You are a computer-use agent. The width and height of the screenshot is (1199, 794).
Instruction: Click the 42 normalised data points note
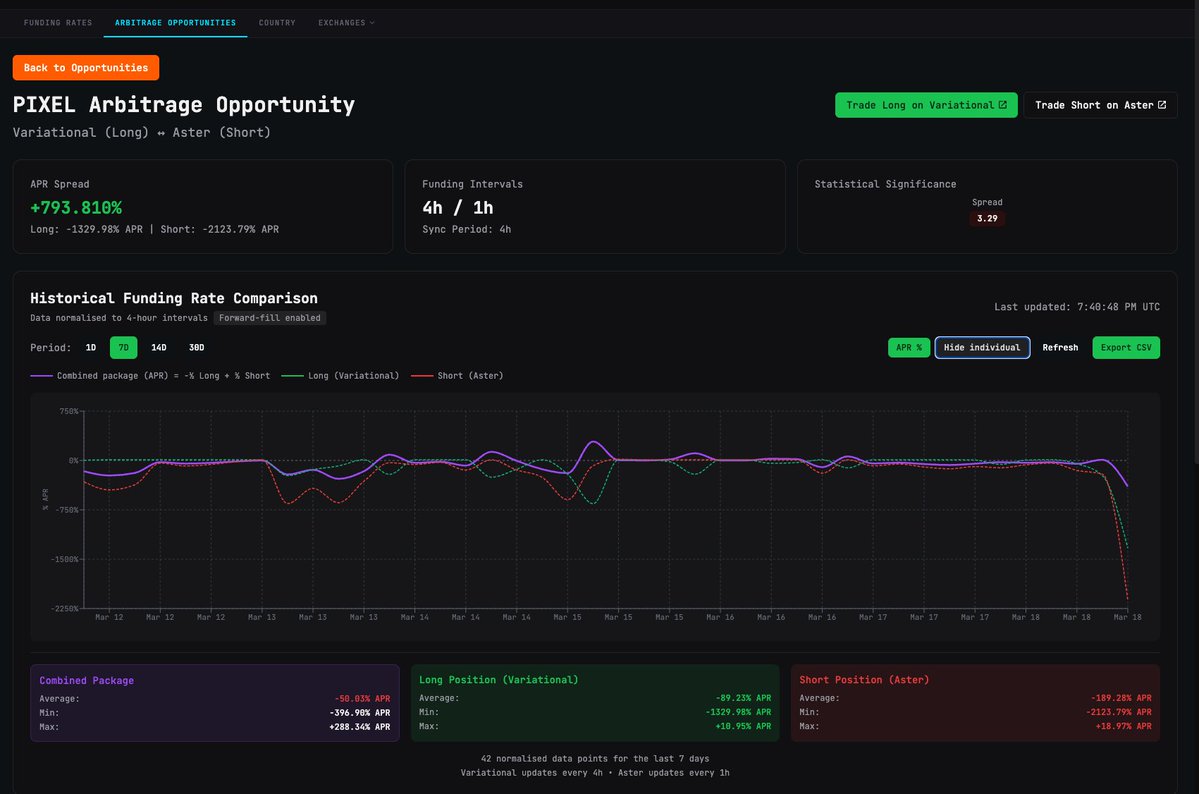coord(595,759)
